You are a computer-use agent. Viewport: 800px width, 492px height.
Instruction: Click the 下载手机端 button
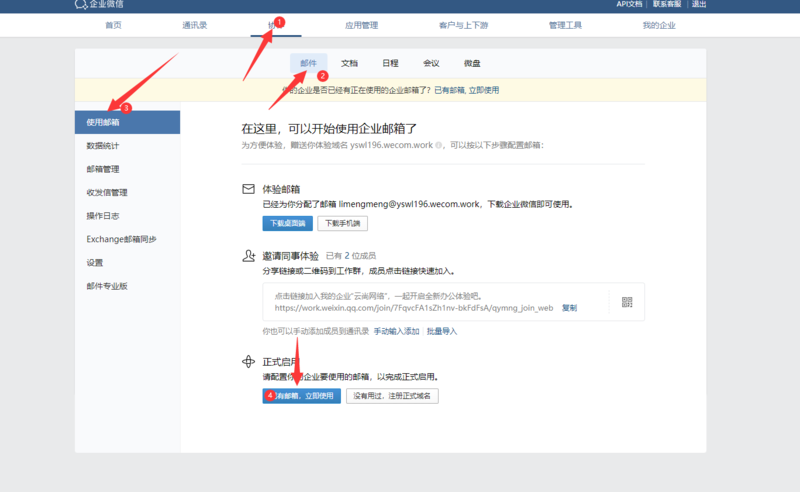click(x=342, y=224)
